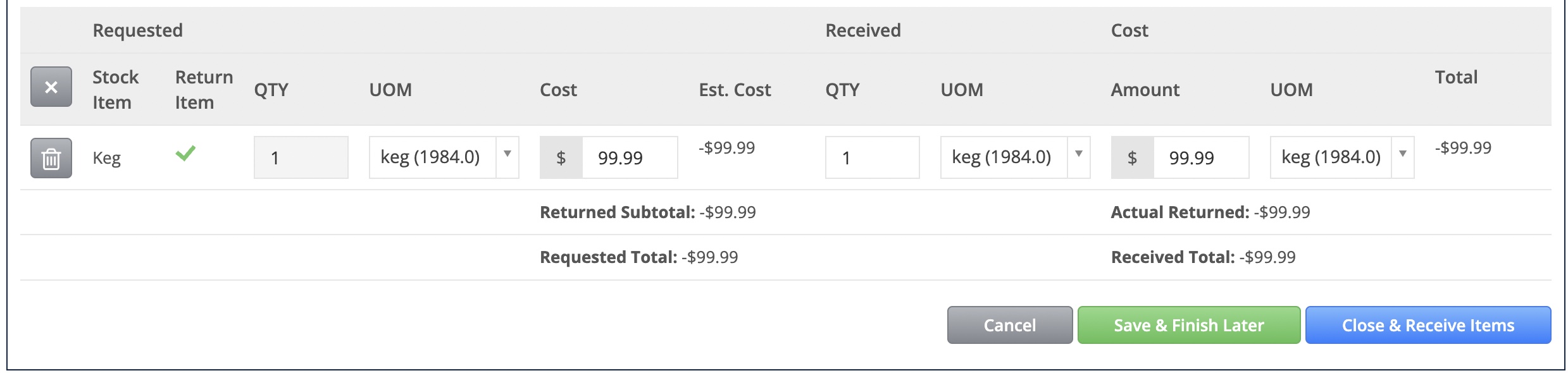Click the Requested Cost 99.99 field

(630, 157)
